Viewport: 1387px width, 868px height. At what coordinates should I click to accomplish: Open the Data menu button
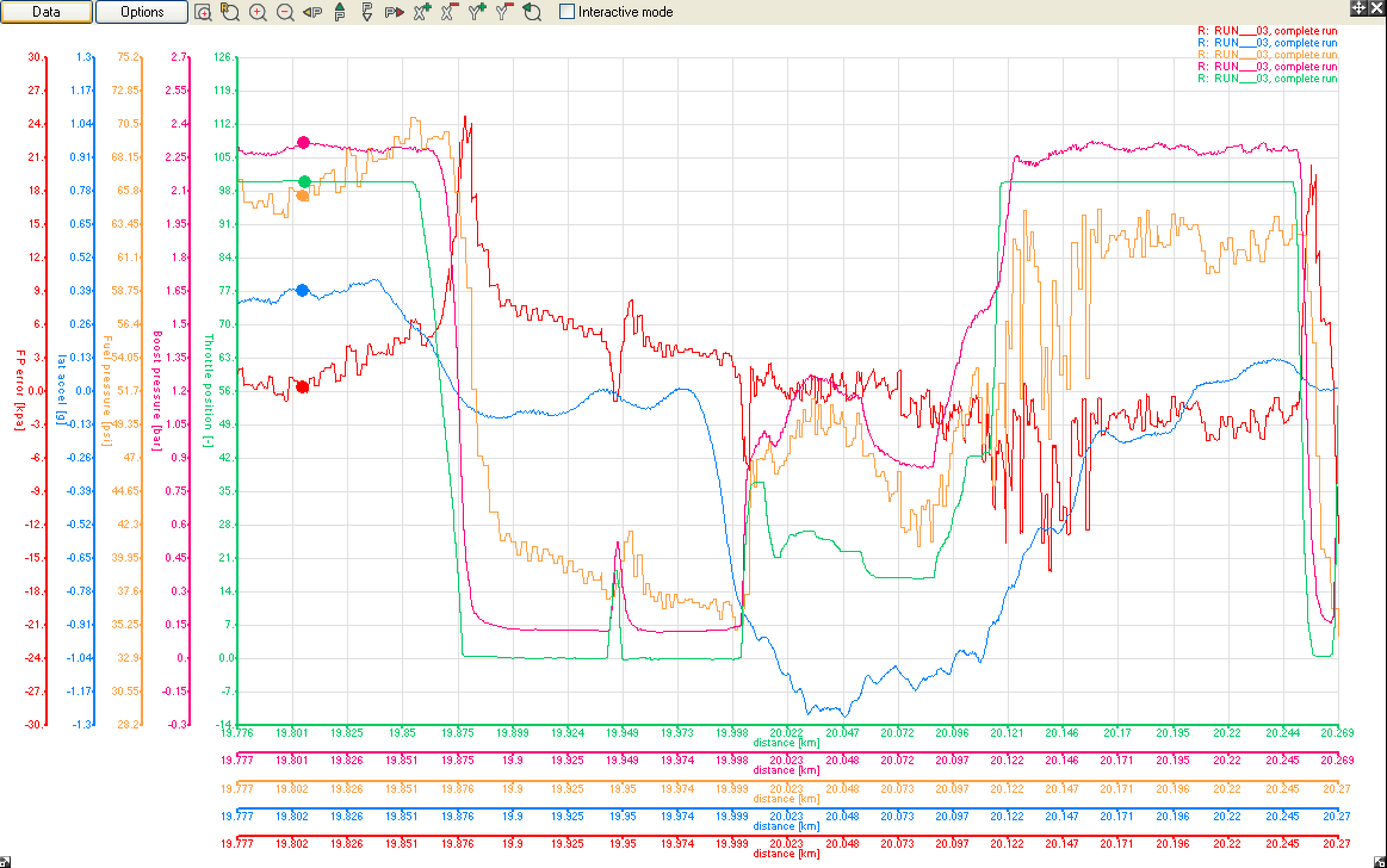coord(47,12)
